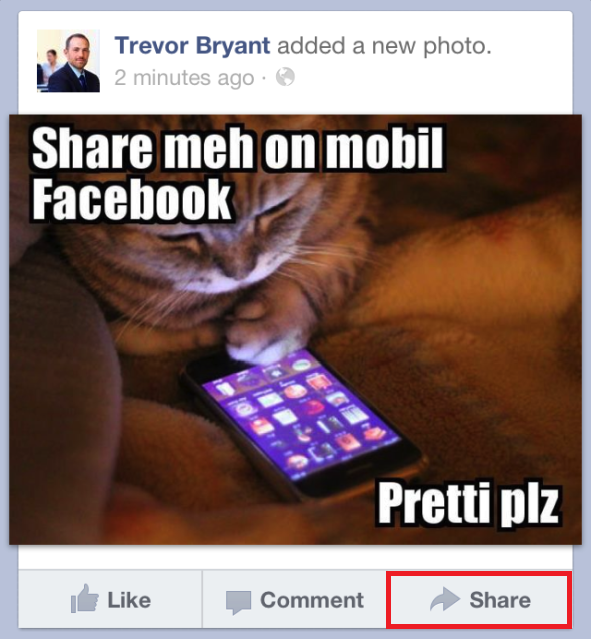Open the '2 minutes ago' timestamp link
591x639 pixels.
[x=184, y=77]
